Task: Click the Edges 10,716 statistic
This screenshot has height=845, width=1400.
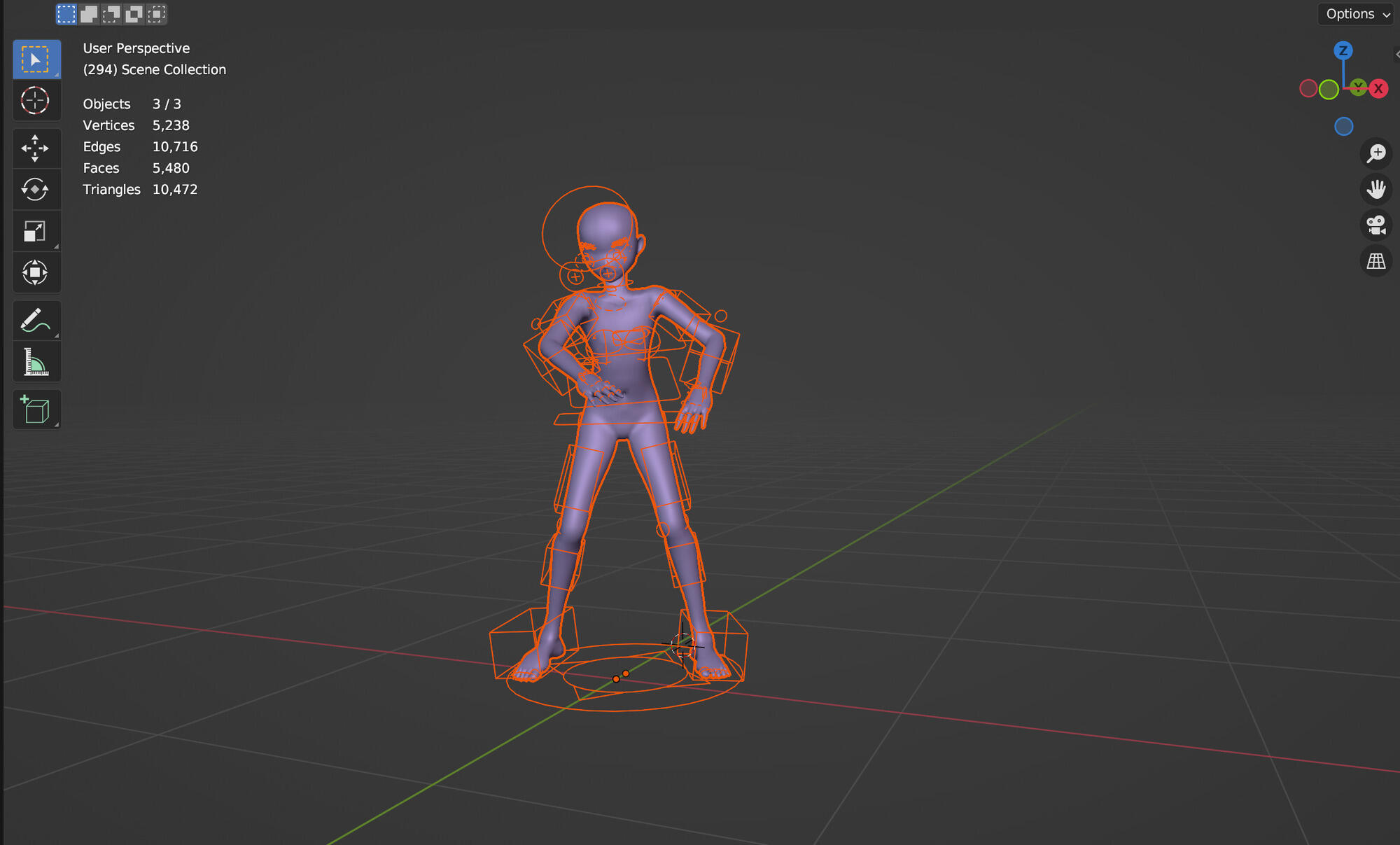Action: (x=140, y=147)
